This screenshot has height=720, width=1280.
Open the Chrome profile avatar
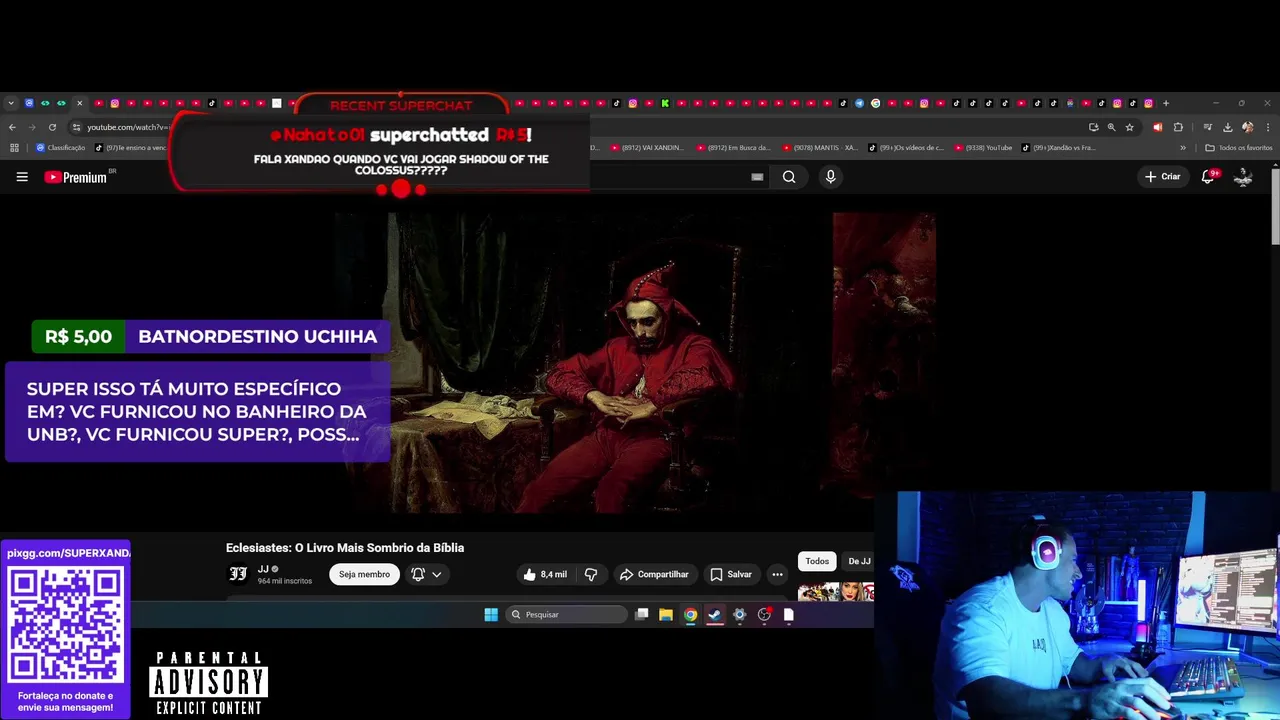click(1247, 127)
